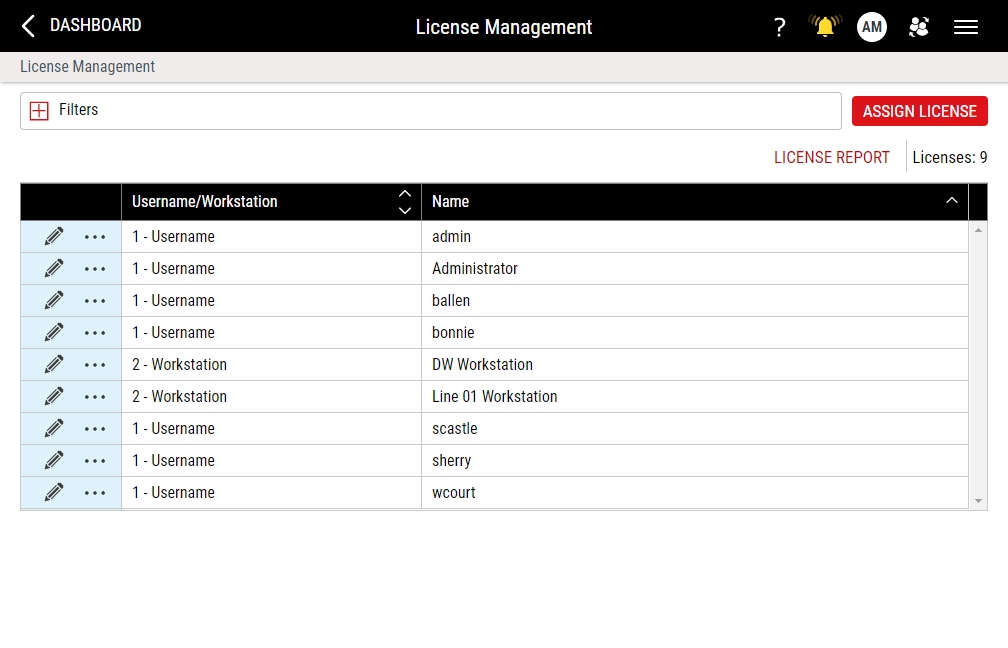Select the sherry name cell
This screenshot has width=1008, height=648.
coord(694,461)
